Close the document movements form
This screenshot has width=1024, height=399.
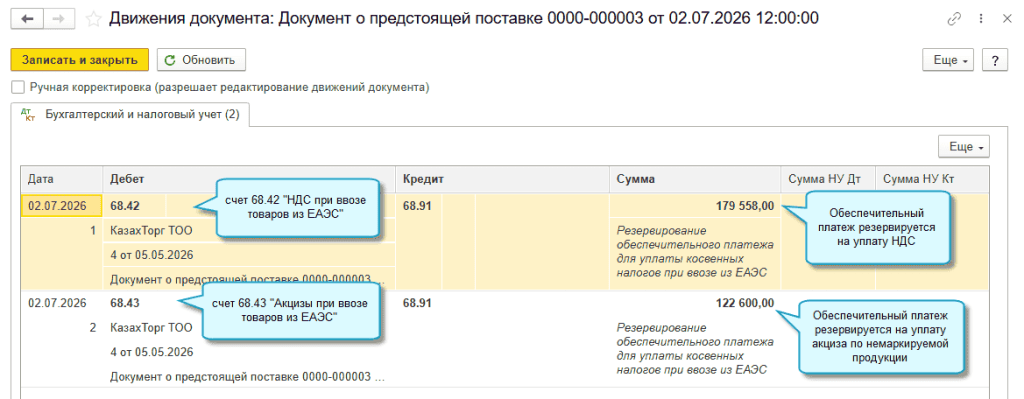1006,20
